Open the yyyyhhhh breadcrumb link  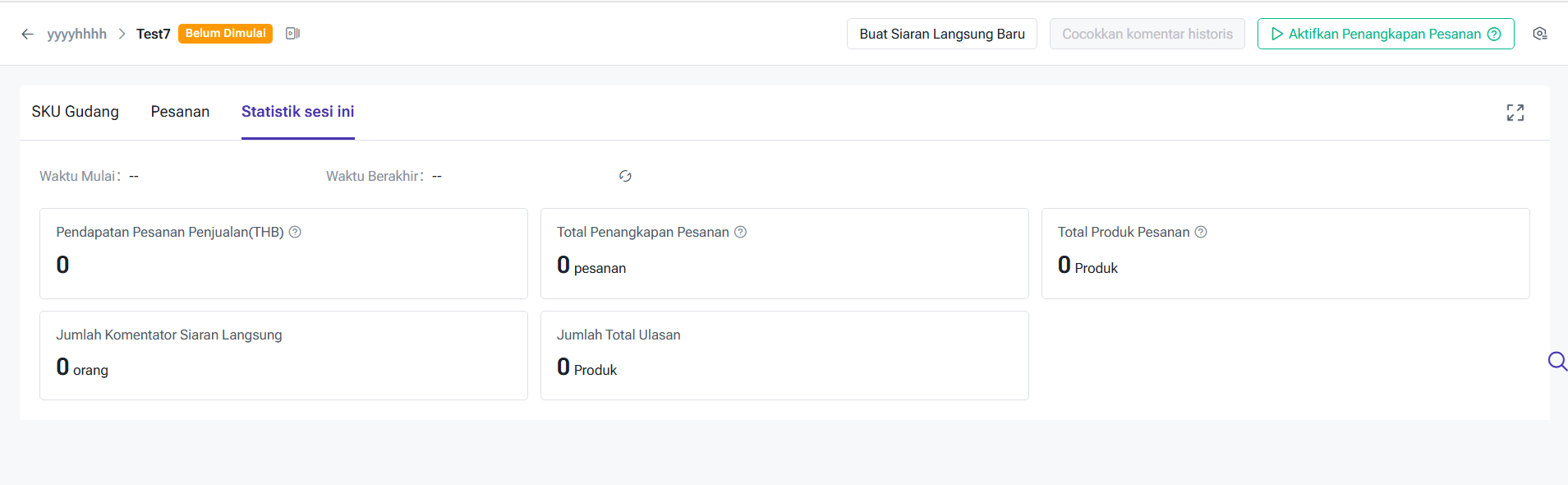77,34
